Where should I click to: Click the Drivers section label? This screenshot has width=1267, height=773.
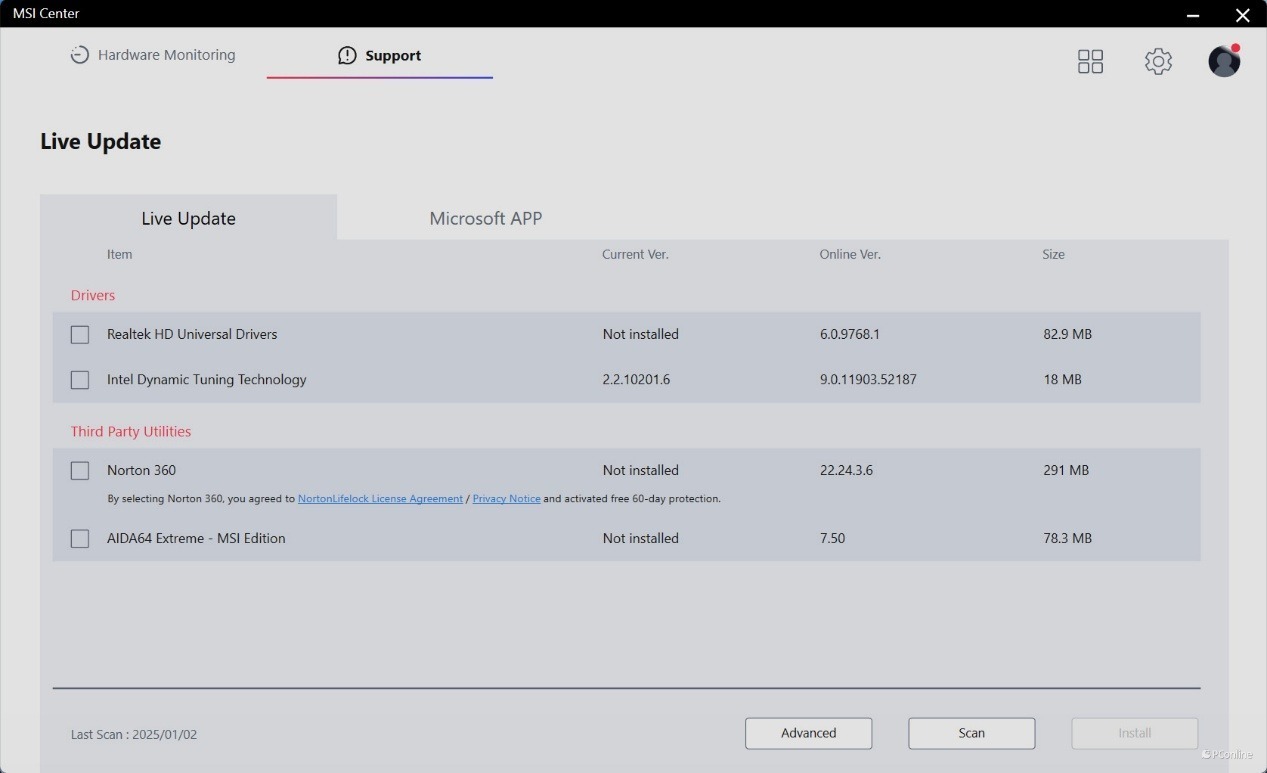tap(93, 295)
